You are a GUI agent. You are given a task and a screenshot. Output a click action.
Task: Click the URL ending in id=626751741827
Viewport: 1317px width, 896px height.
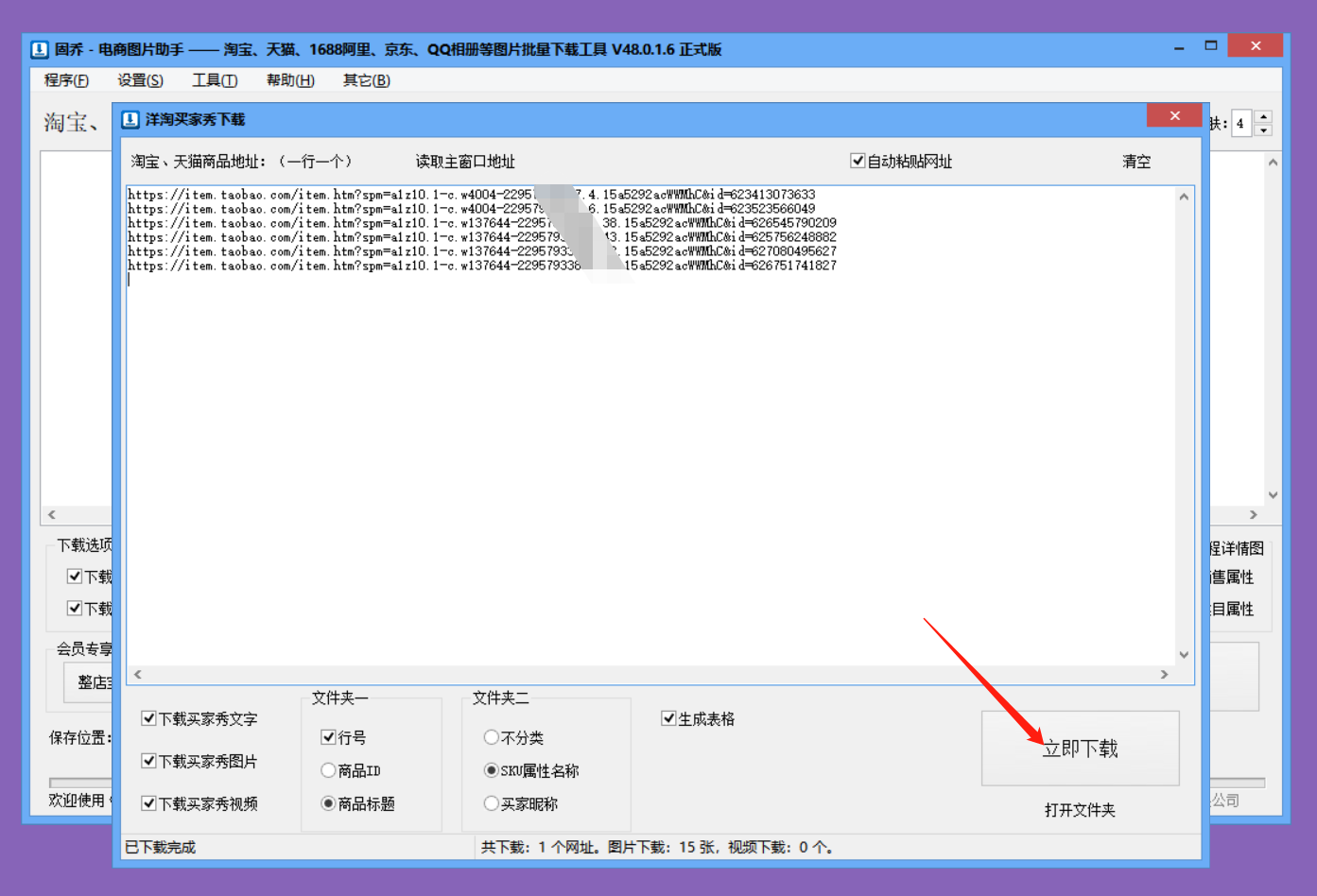click(482, 266)
